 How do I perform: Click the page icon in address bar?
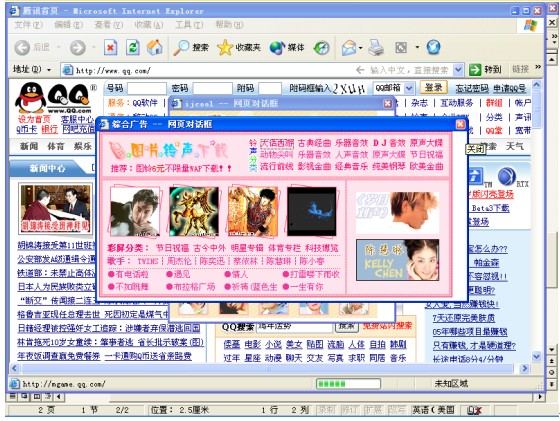(68, 70)
